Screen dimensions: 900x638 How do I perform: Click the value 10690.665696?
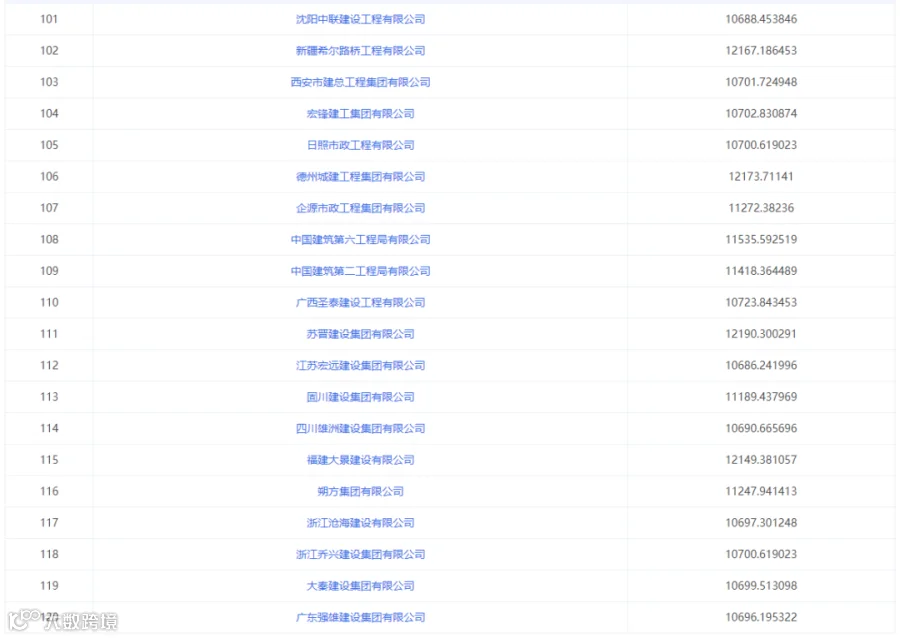[761, 429]
